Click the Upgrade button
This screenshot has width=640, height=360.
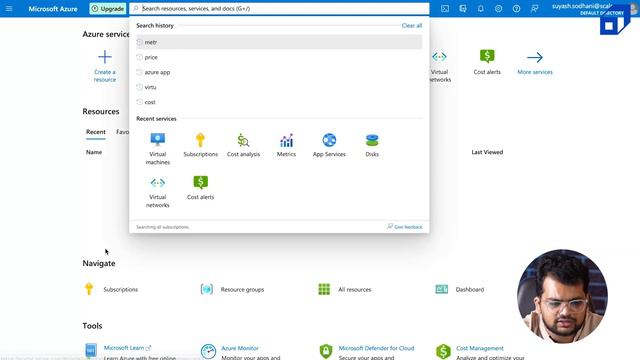108,9
